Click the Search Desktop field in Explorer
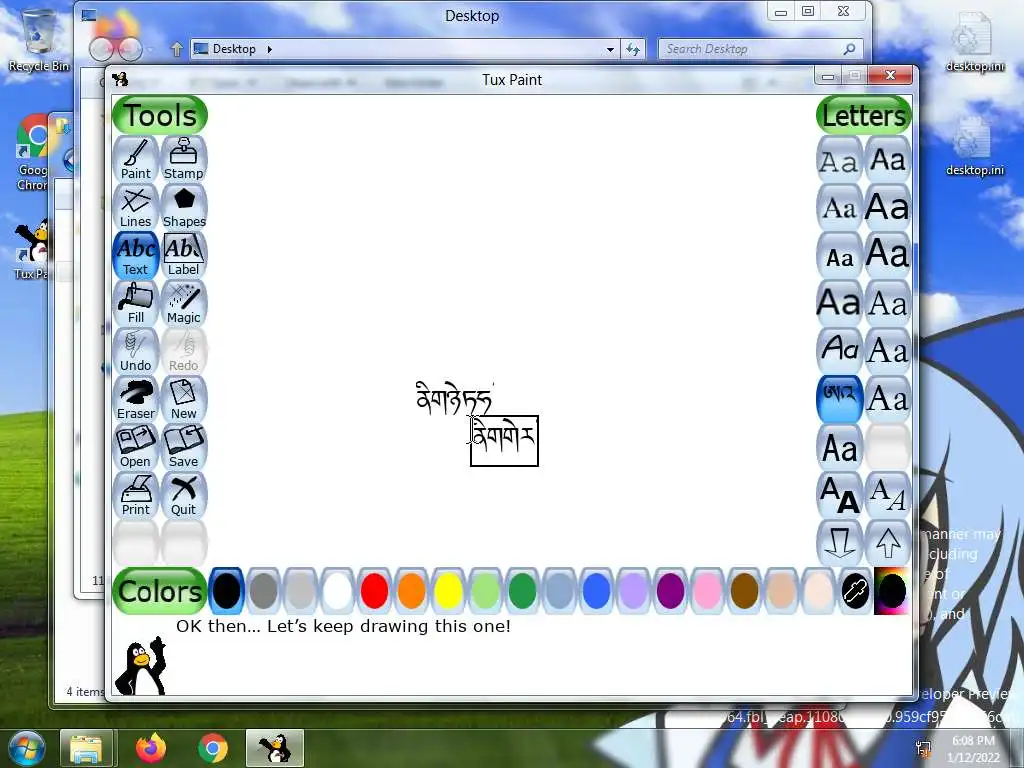The height and width of the screenshot is (768, 1024). pyautogui.click(x=761, y=49)
